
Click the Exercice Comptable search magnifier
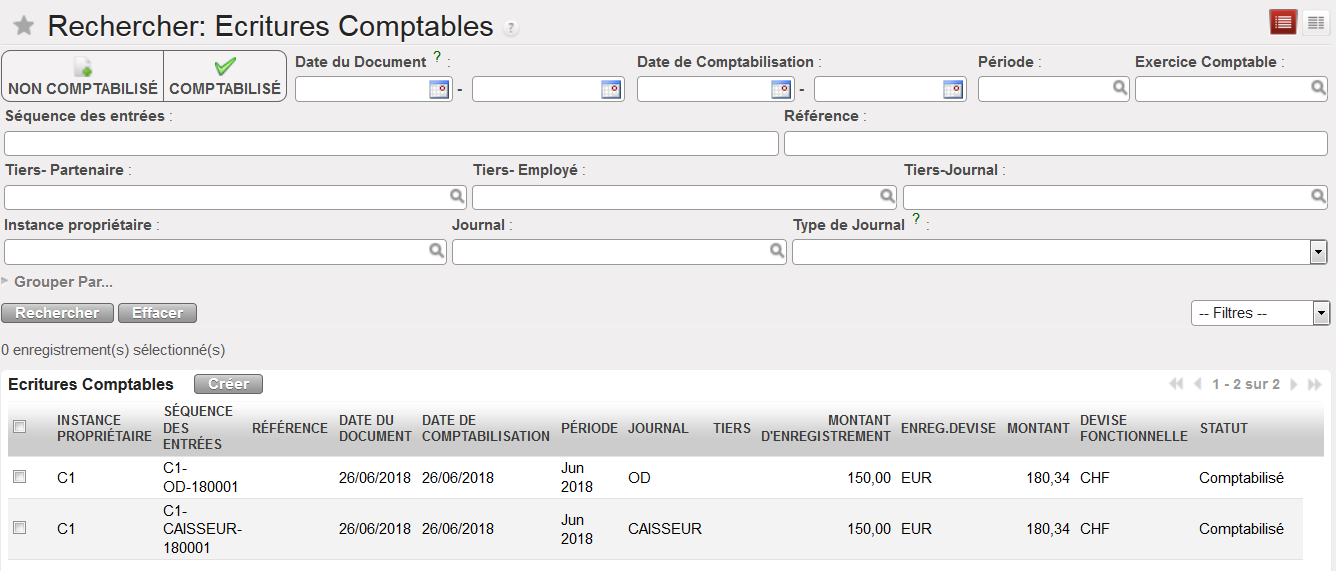[1318, 88]
